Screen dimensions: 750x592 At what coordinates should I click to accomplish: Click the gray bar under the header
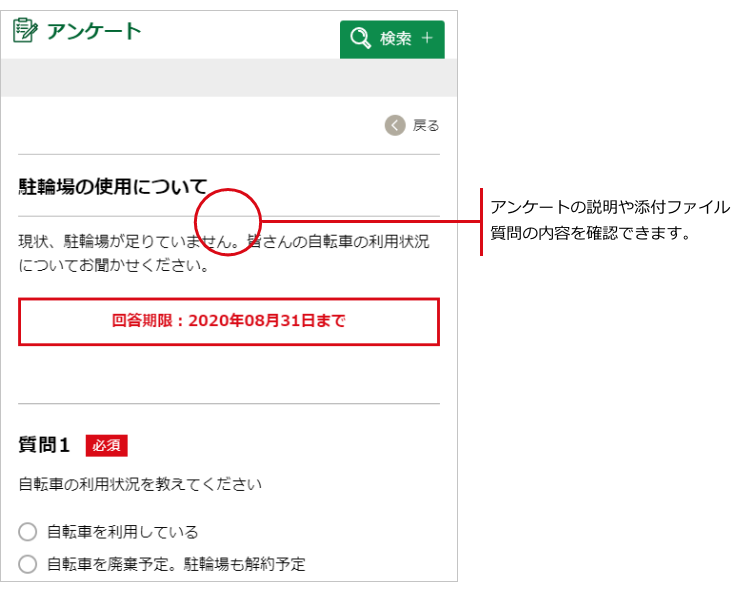(x=228, y=77)
